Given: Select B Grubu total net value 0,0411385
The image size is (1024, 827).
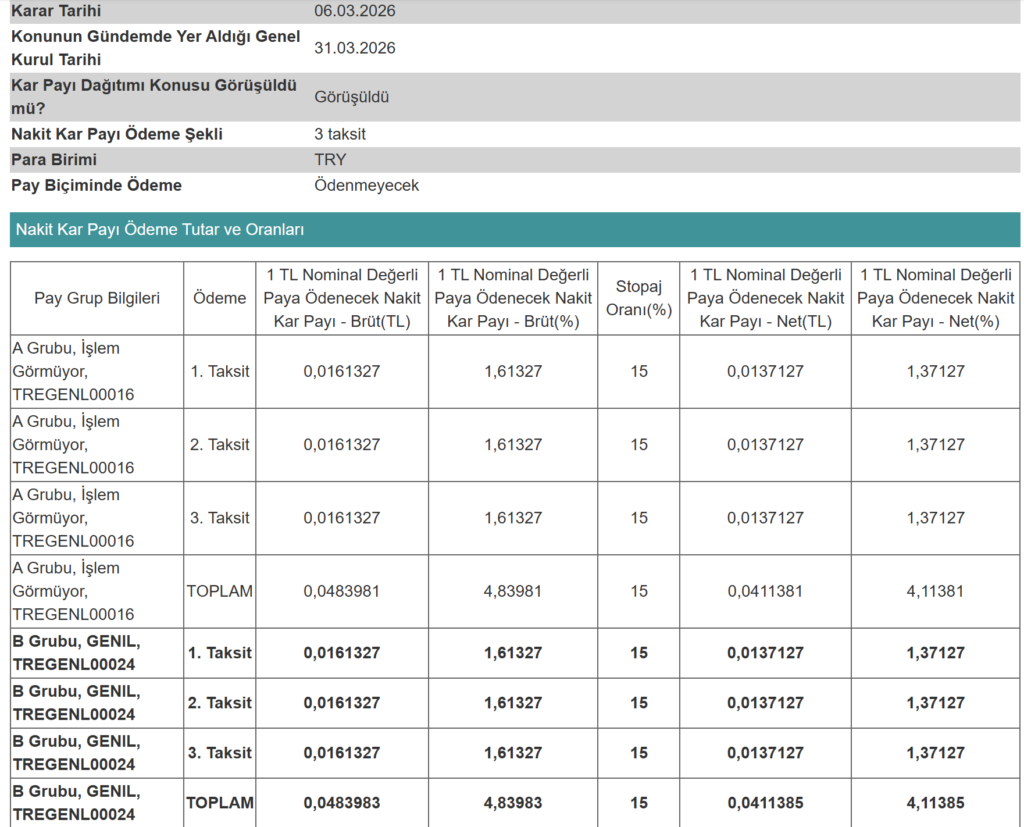Looking at the screenshot, I should (x=765, y=803).
